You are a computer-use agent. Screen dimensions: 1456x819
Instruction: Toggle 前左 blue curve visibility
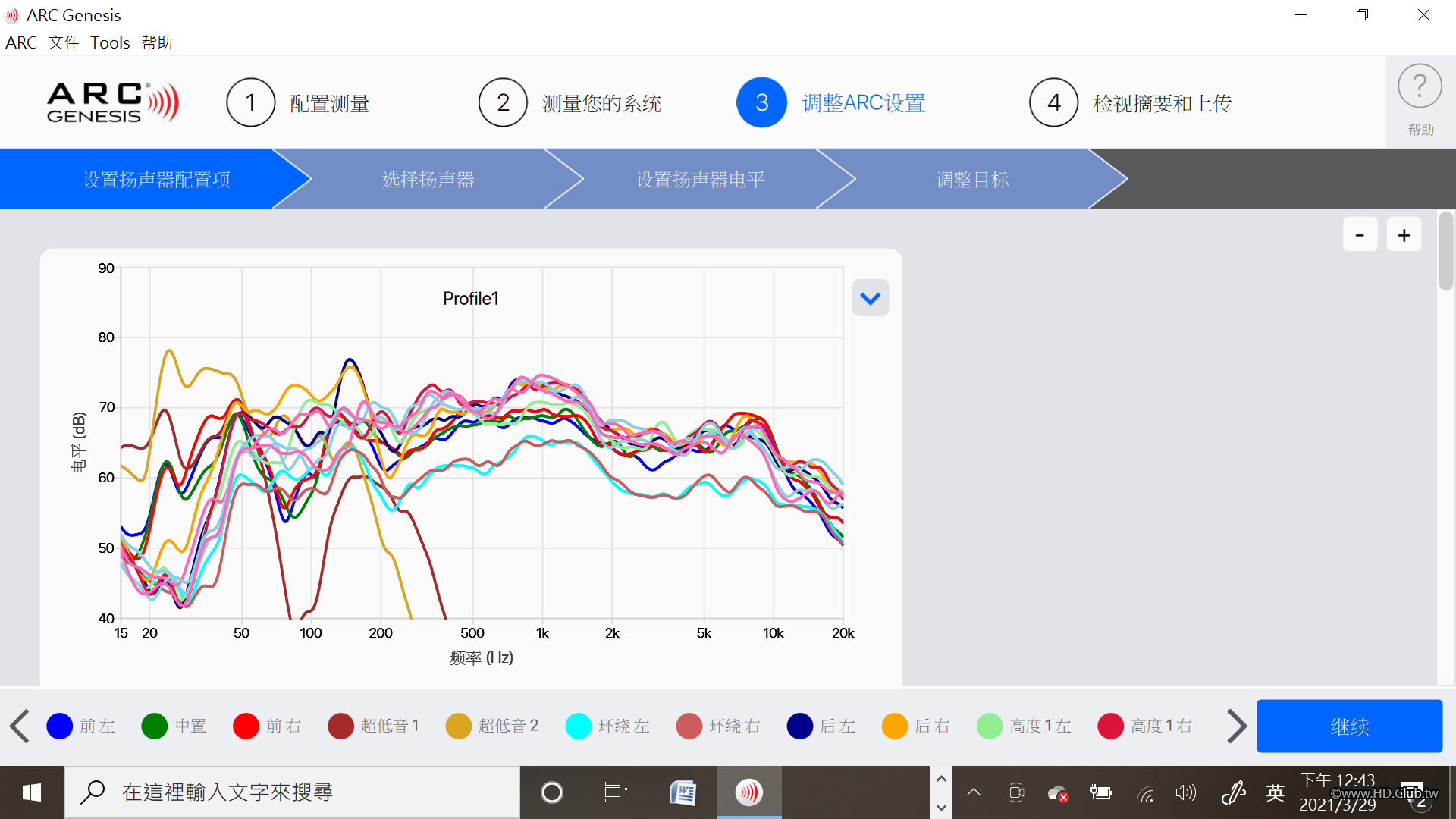click(x=60, y=726)
